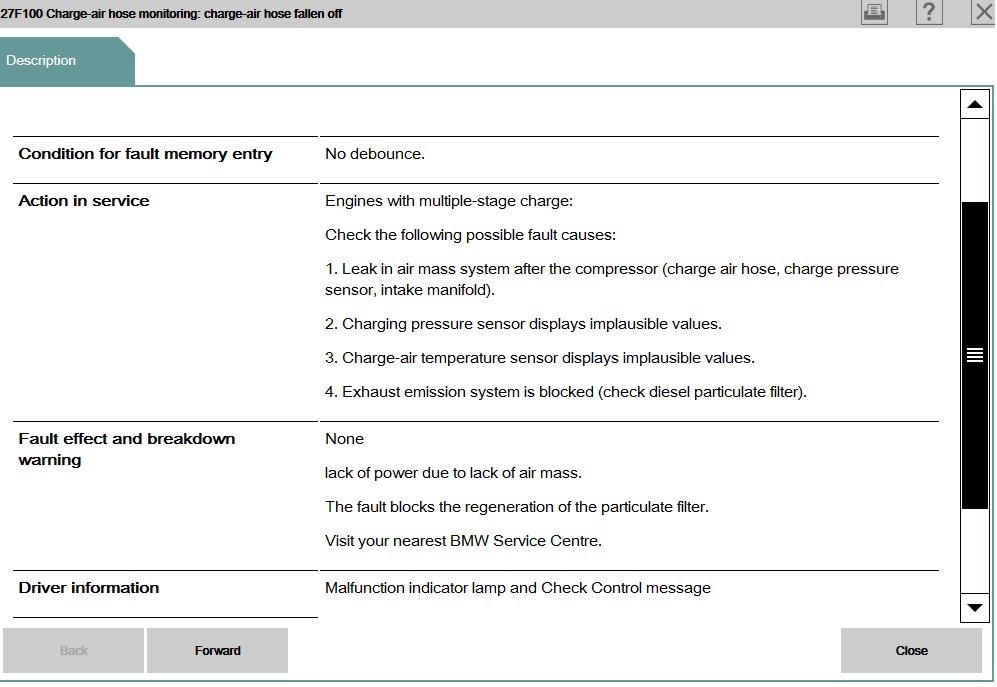The height and width of the screenshot is (687, 997).
Task: Click the 27F100 fault title text
Action: [171, 14]
